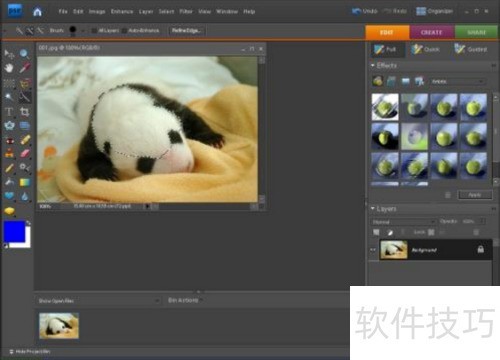Image resolution: width=500 pixels, height=360 pixels.
Task: Select the Magic Wand tool
Action: [9, 97]
